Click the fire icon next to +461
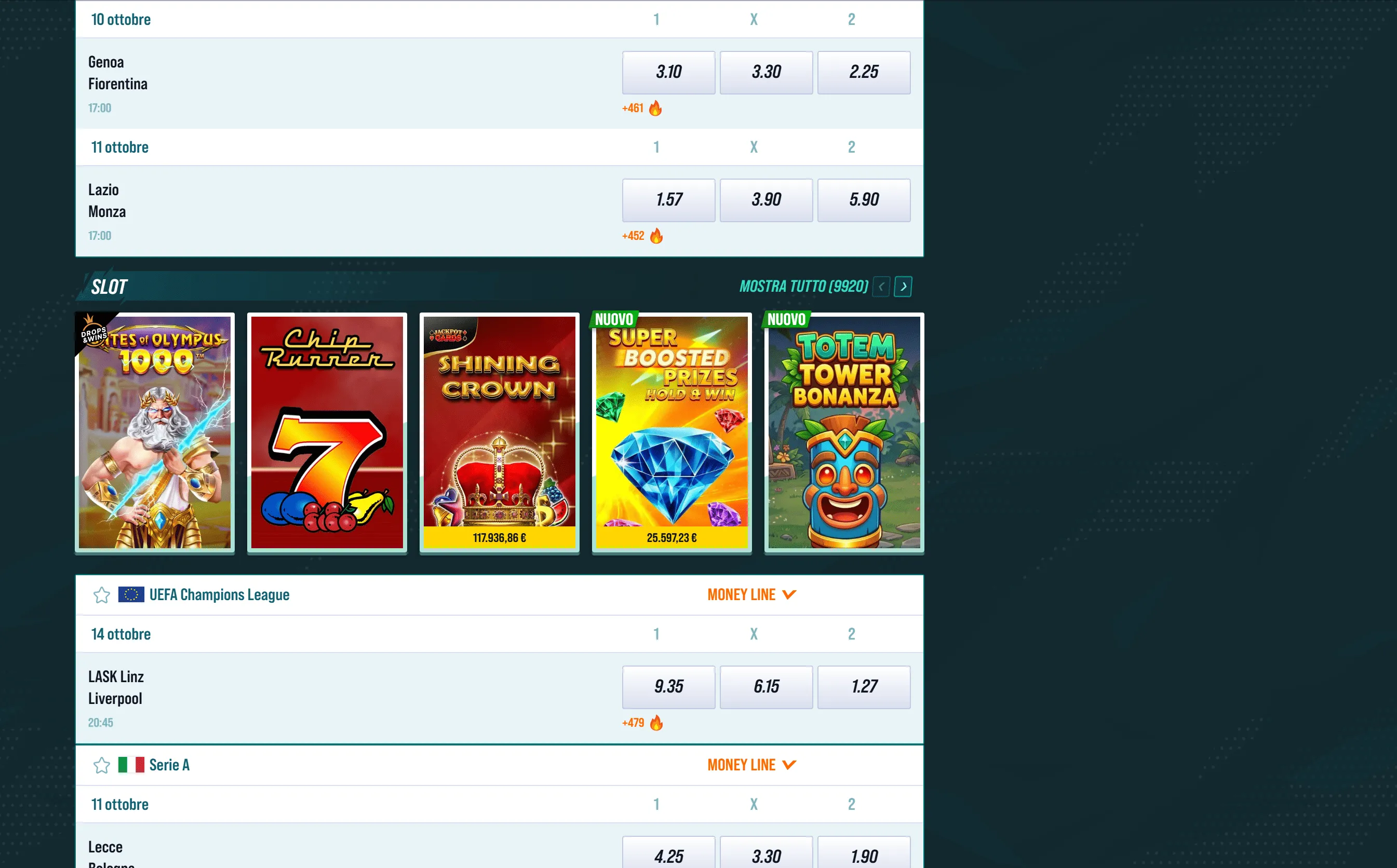Screen dimensions: 1397x868 click(655, 108)
